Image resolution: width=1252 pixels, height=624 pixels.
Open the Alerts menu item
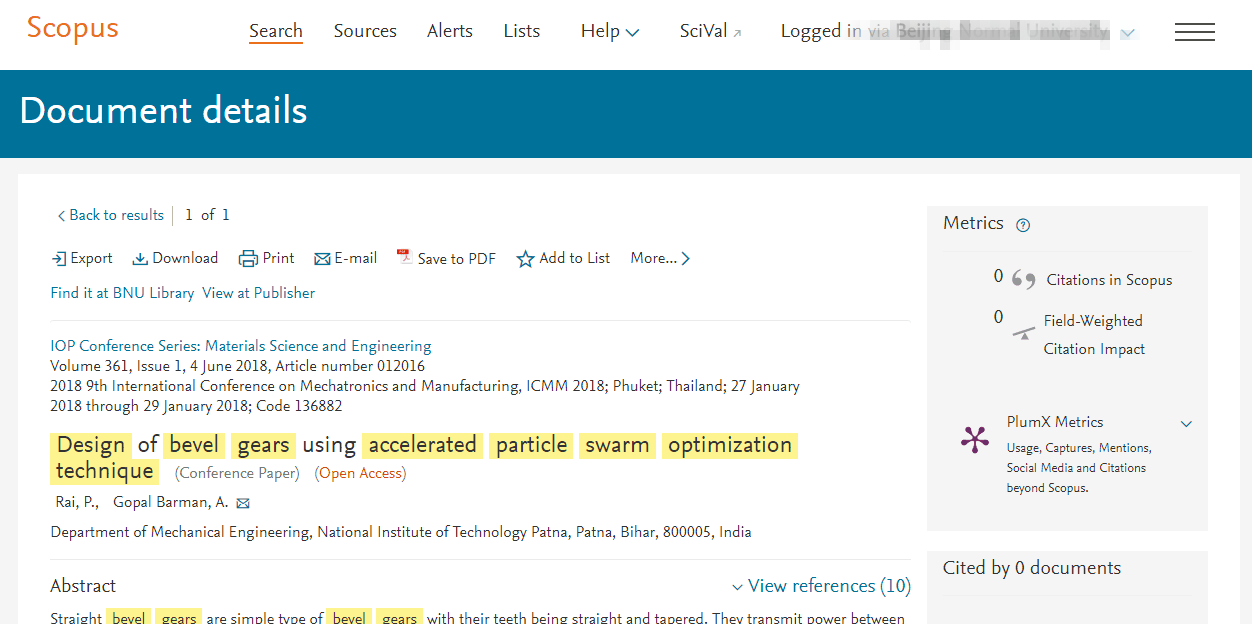450,31
